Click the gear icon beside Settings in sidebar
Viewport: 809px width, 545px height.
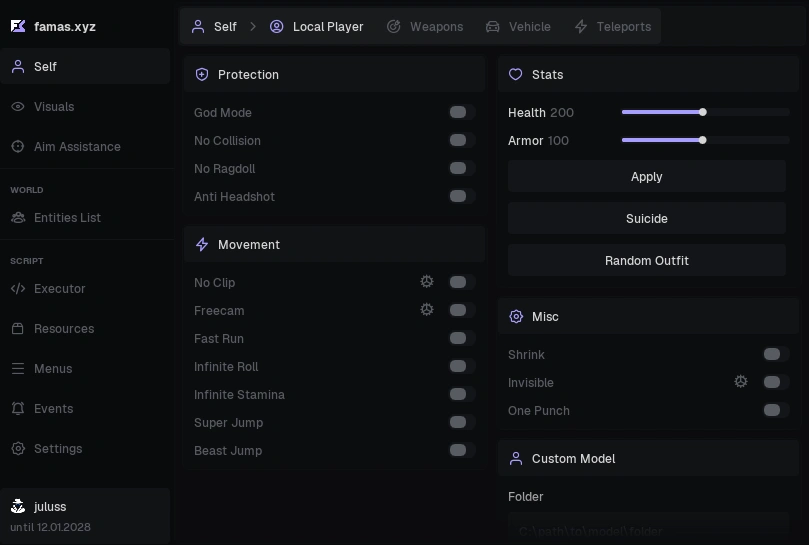[18, 448]
